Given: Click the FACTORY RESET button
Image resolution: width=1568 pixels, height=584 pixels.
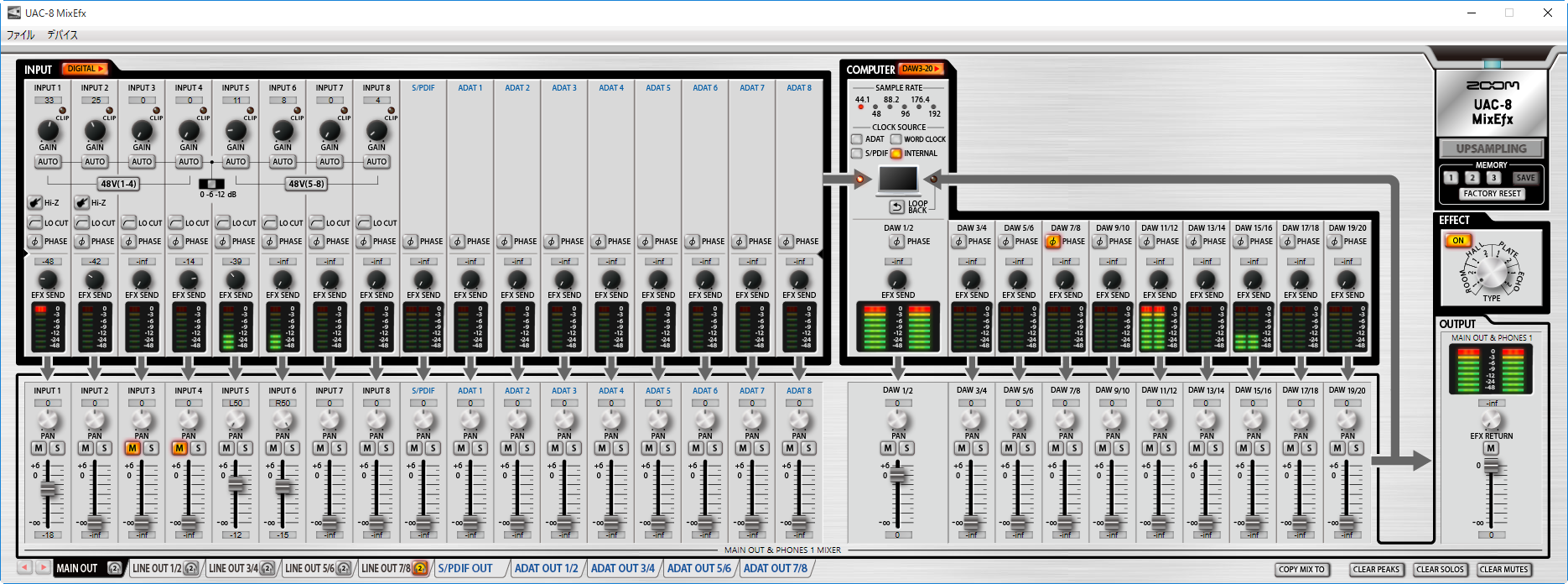Looking at the screenshot, I should click(x=1492, y=194).
